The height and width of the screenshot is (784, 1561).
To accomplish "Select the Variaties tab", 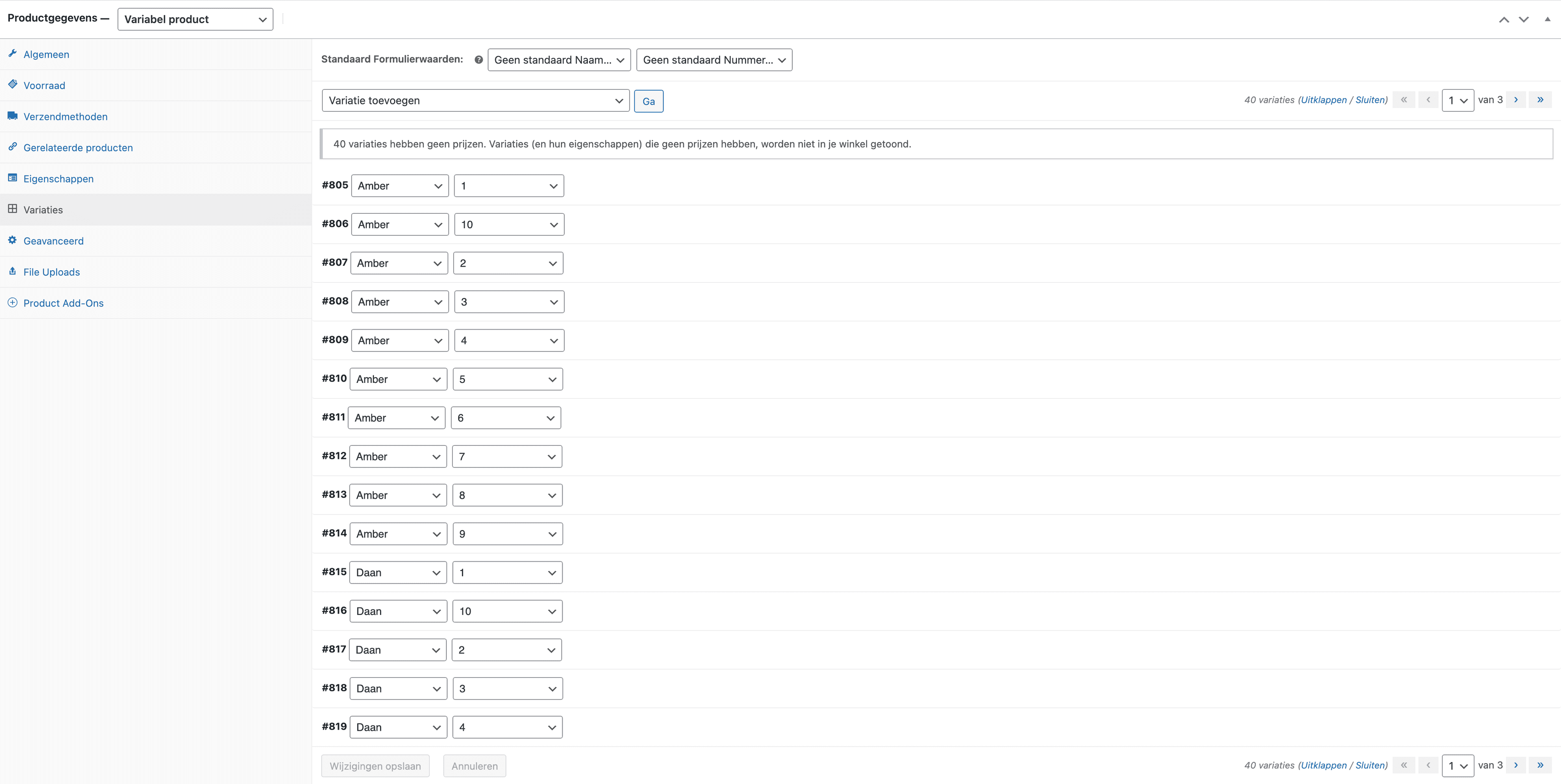I will coord(156,210).
